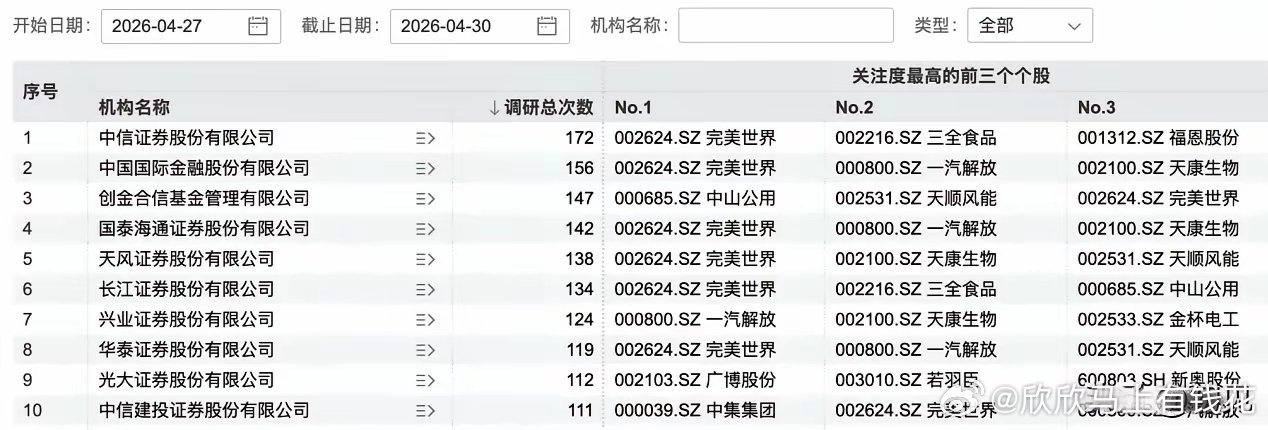
Task: Select 长江证券股份有限公司 row name
Action: point(186,289)
